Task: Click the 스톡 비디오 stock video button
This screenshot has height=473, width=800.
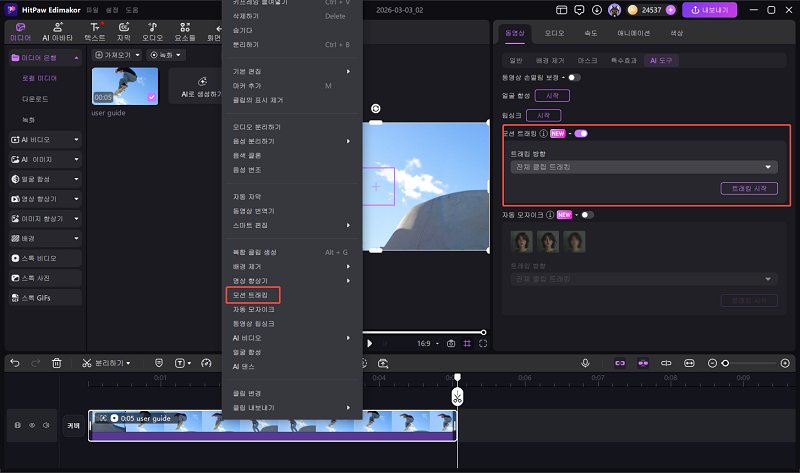Action: (x=45, y=258)
